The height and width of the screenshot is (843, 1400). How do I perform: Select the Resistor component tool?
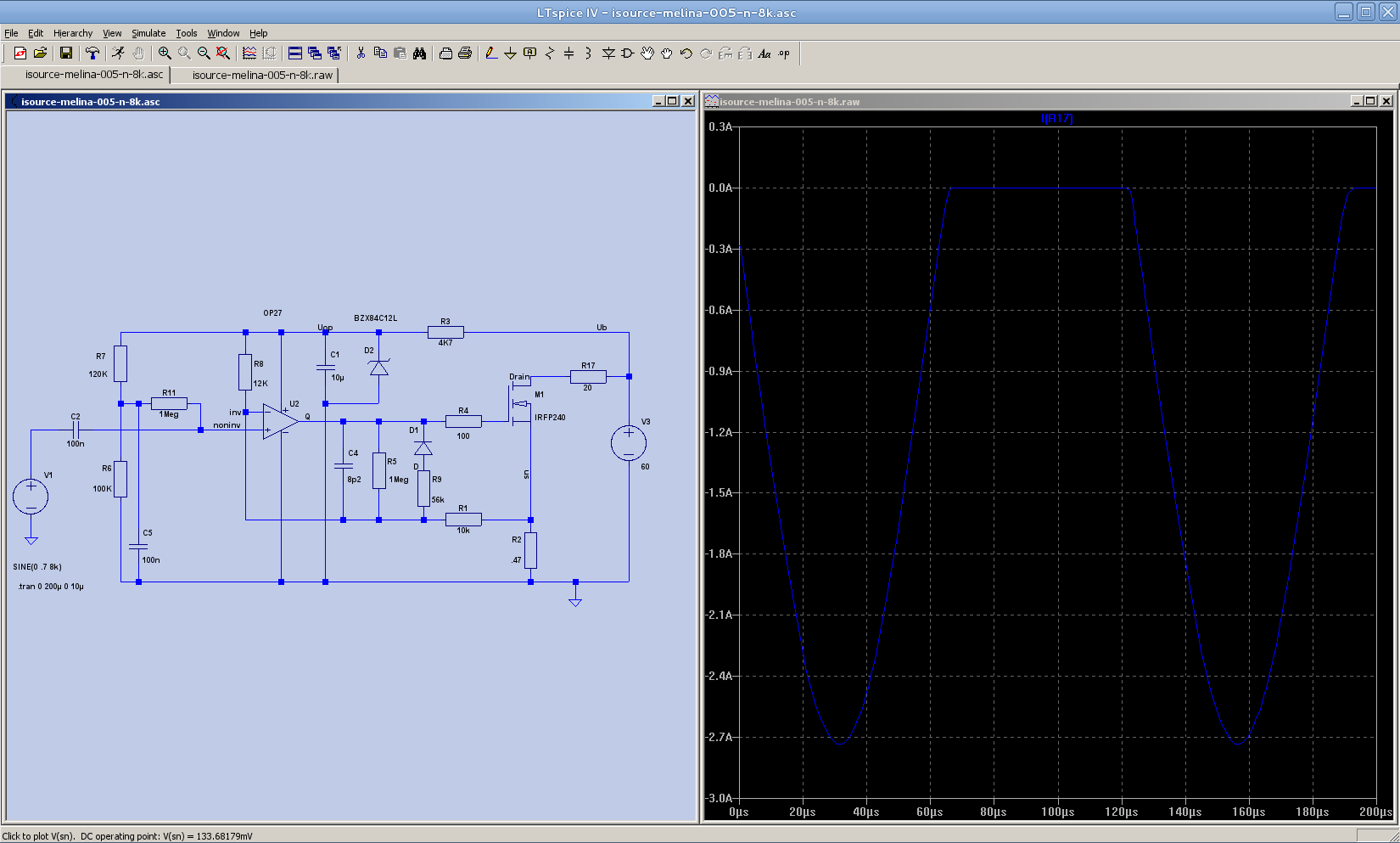(x=549, y=53)
